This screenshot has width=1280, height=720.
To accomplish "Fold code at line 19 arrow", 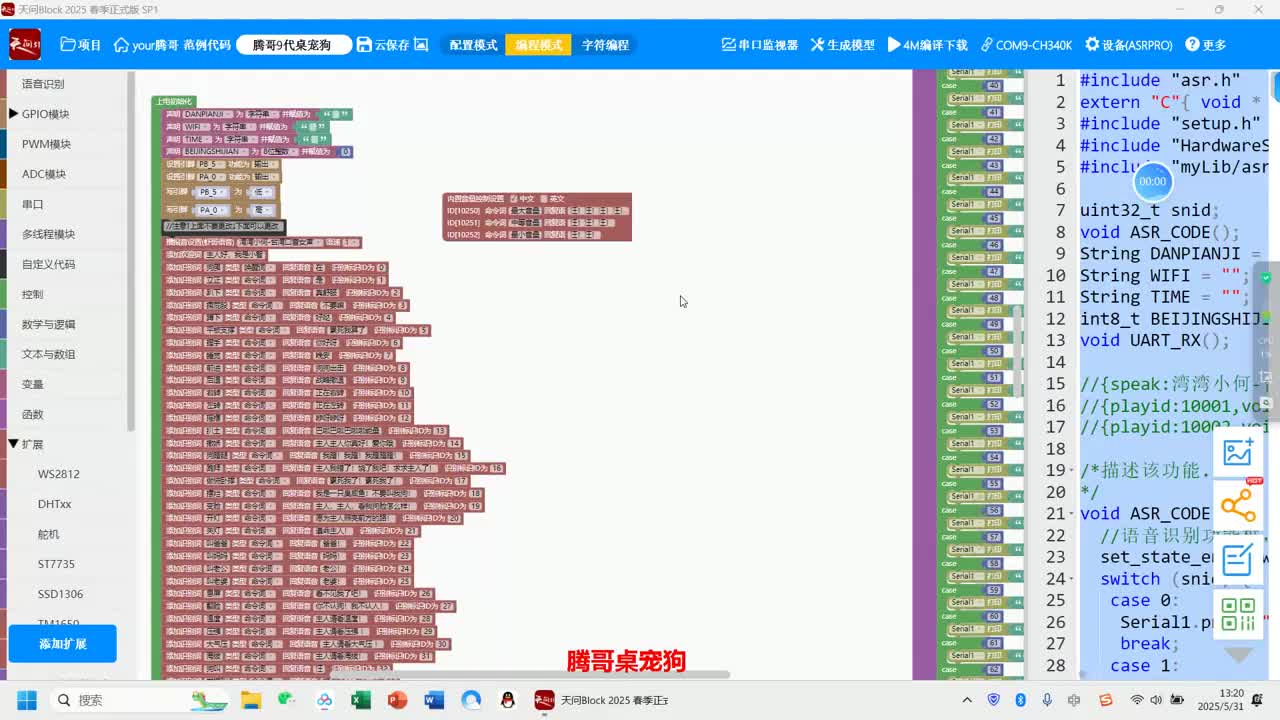I will point(1073,470).
